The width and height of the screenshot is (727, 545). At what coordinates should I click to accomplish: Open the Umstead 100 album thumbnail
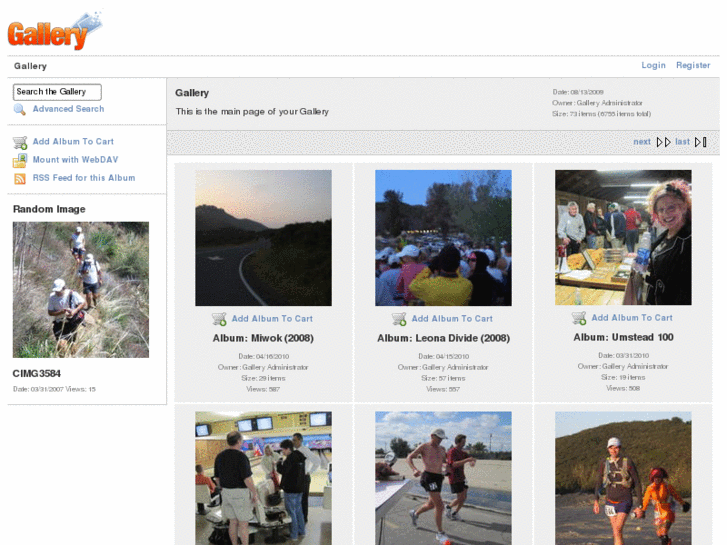(623, 237)
